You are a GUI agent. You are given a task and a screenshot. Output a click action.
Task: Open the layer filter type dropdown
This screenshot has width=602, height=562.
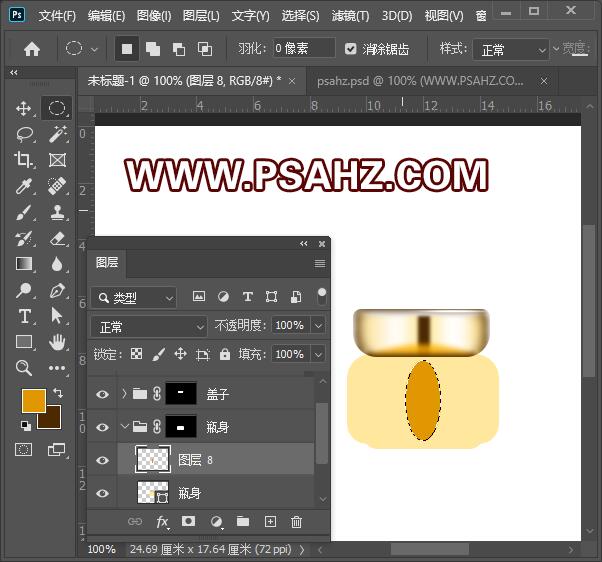[134, 298]
